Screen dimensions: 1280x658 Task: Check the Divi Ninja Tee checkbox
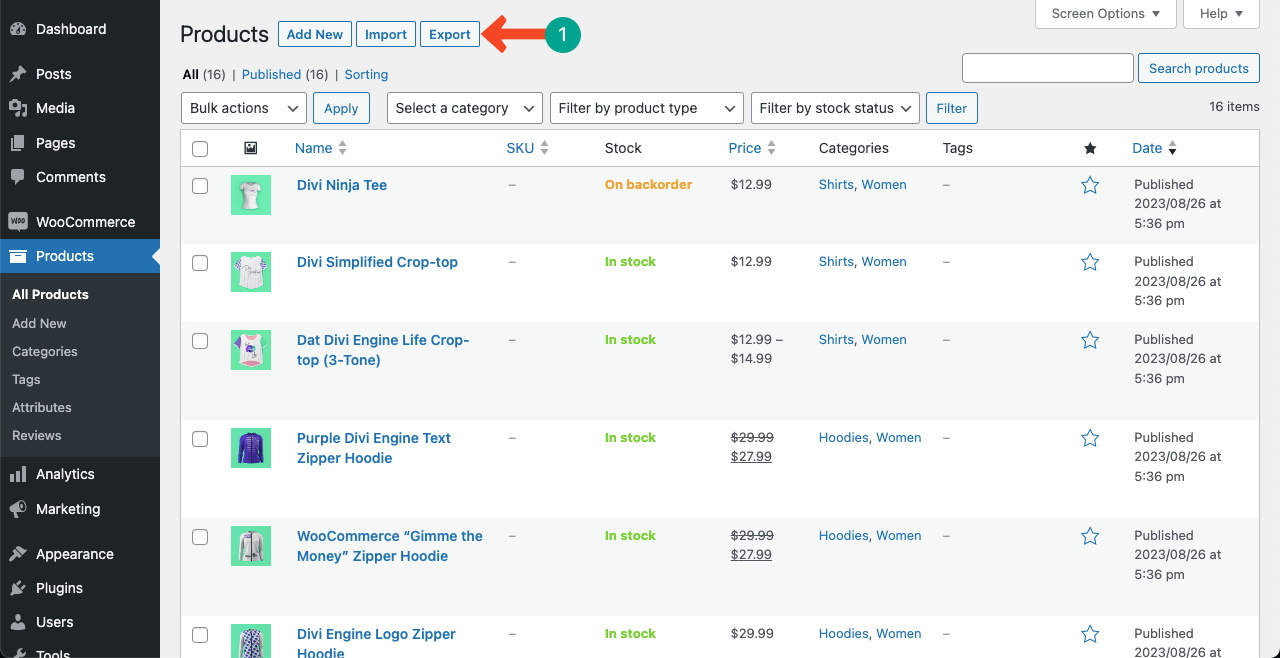click(200, 186)
